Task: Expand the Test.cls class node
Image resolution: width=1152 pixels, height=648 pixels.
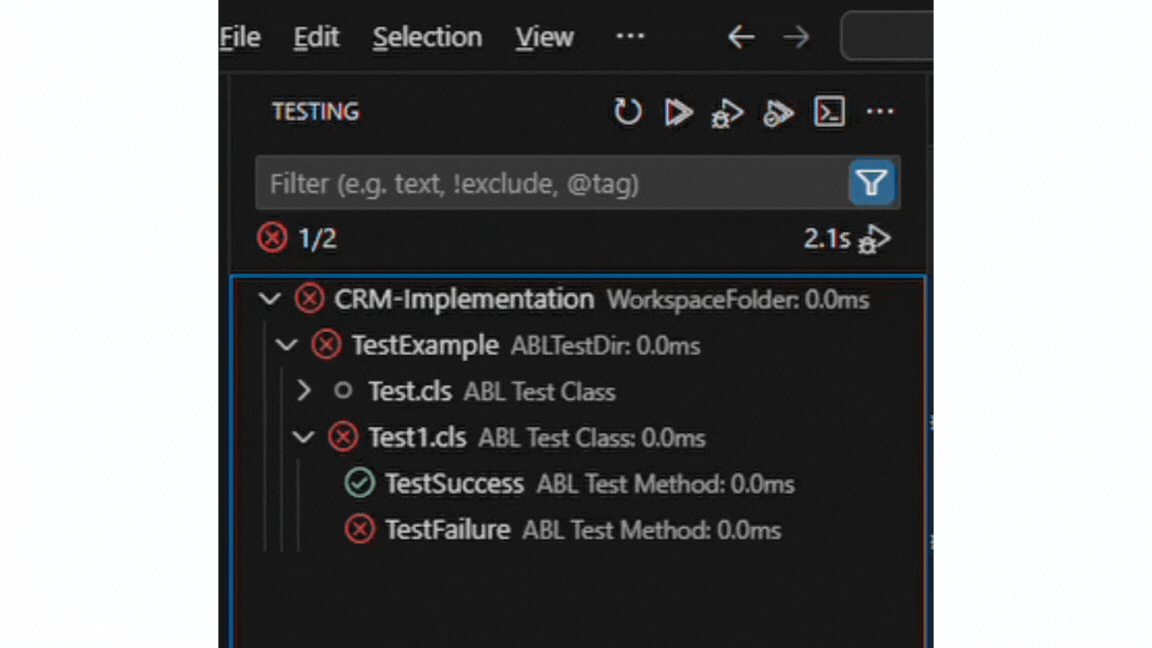Action: pos(305,391)
